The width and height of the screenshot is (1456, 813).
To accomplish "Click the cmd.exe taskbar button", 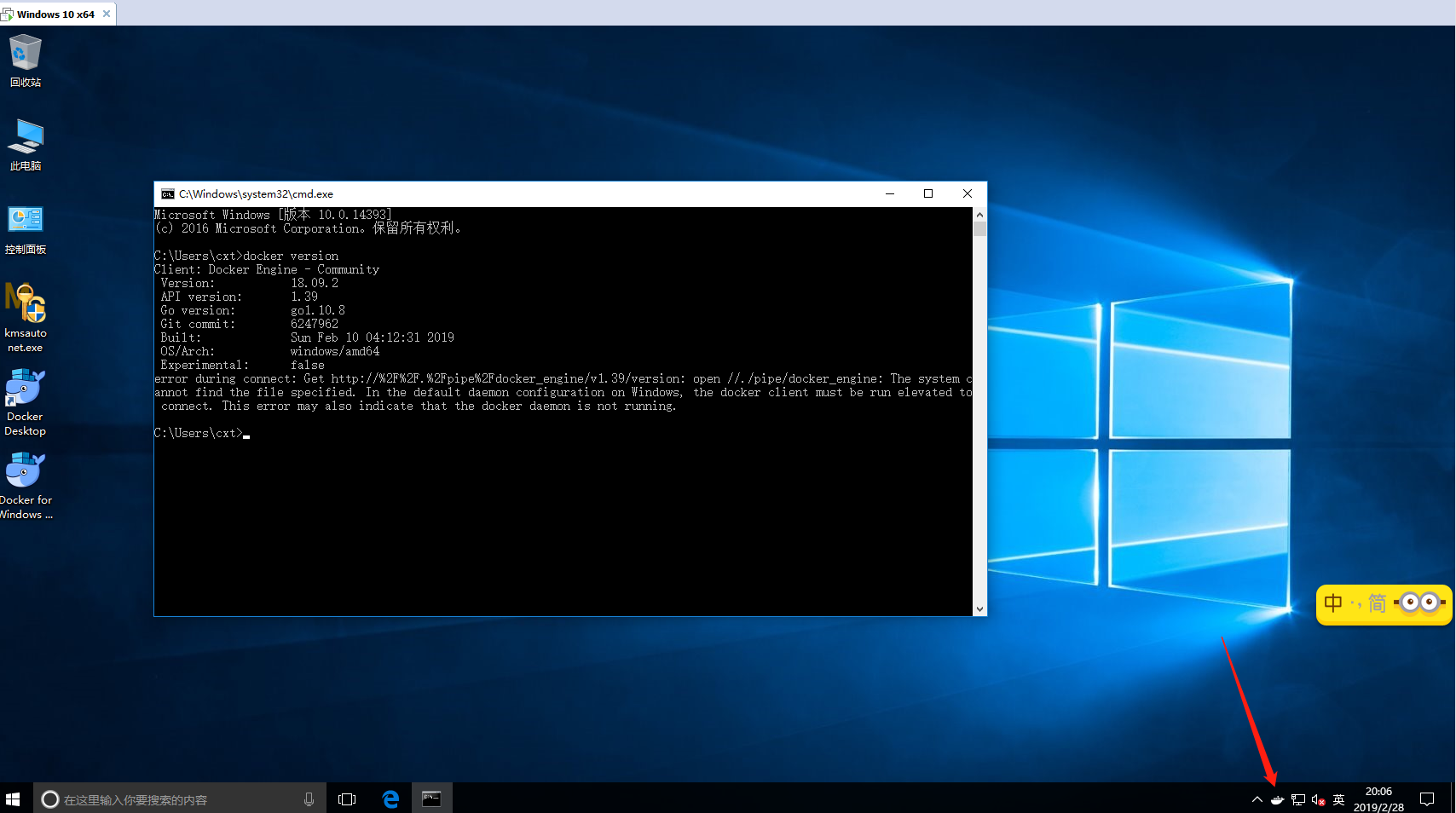I will point(432,799).
